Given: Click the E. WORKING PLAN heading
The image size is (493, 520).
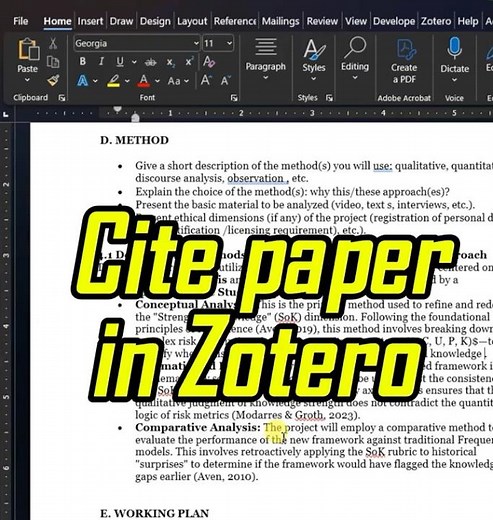Looking at the screenshot, I should [x=155, y=513].
